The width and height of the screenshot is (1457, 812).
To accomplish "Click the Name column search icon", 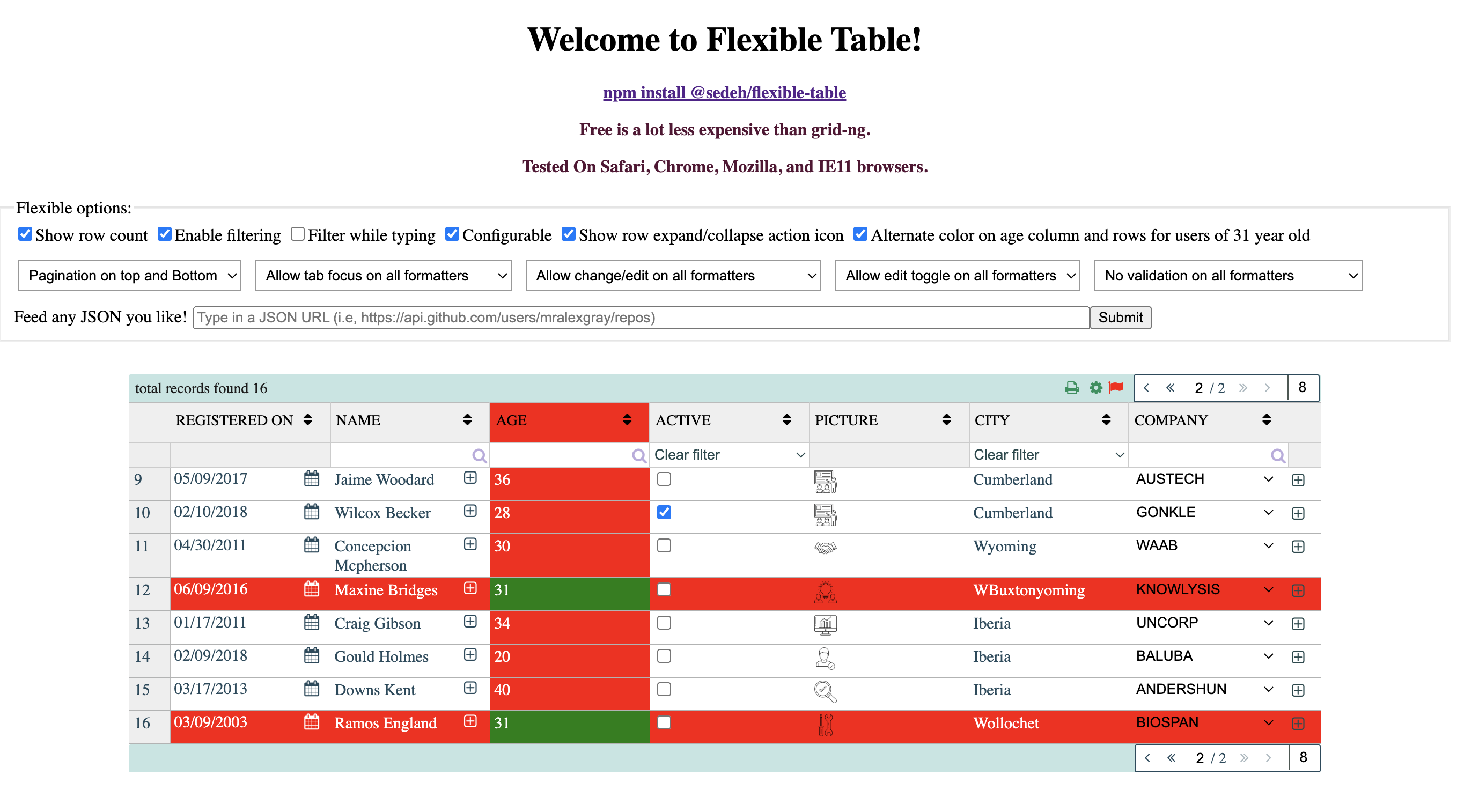I will [x=479, y=455].
